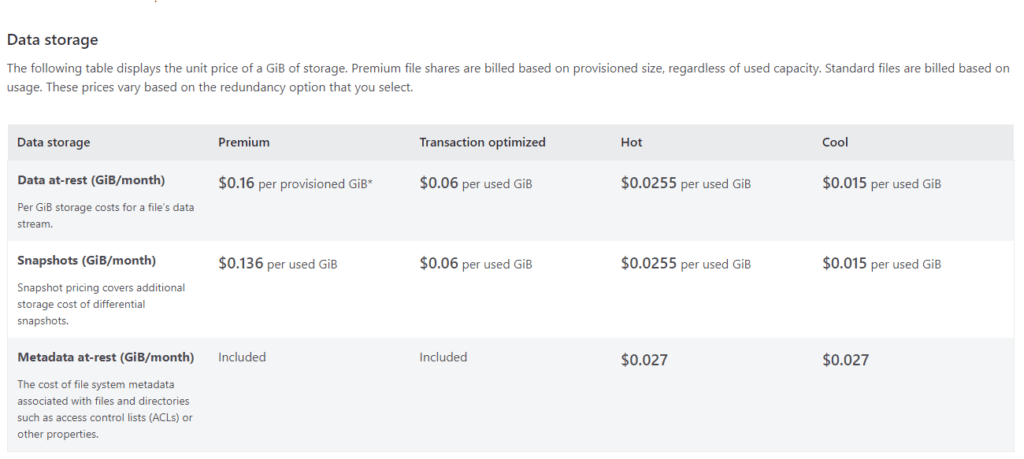The image size is (1024, 459).
Task: Click Hot tier price in Snapshots row
Action: click(x=685, y=264)
